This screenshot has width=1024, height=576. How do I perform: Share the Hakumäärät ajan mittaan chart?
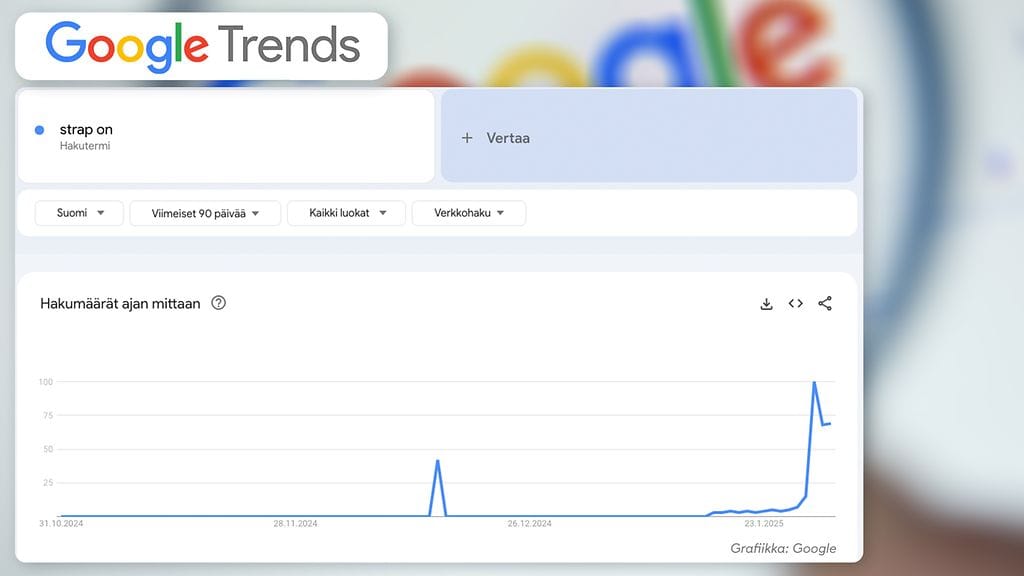[825, 303]
